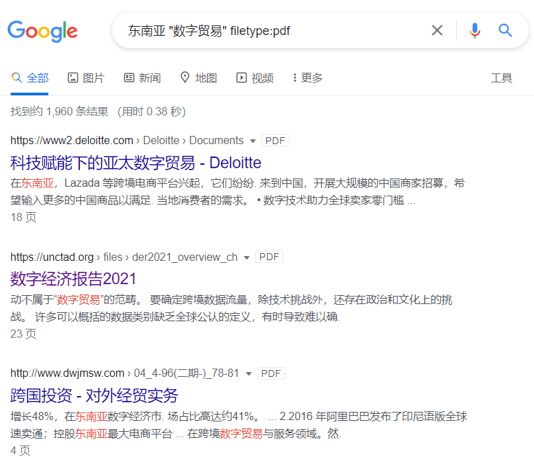Click the 4 页 page count text

click(x=20, y=450)
